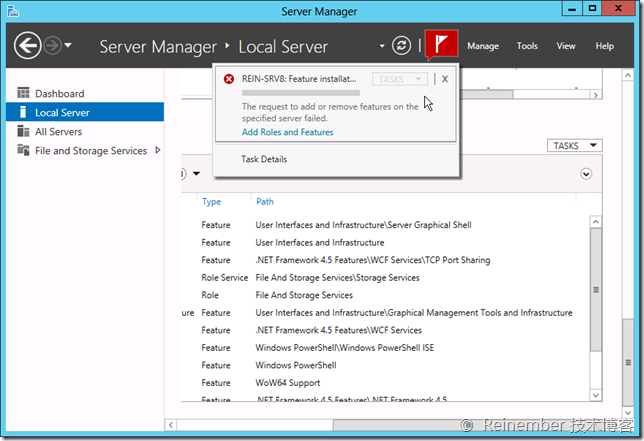The width and height of the screenshot is (644, 441).
Task: Click the red error icon in notification
Action: [229, 78]
